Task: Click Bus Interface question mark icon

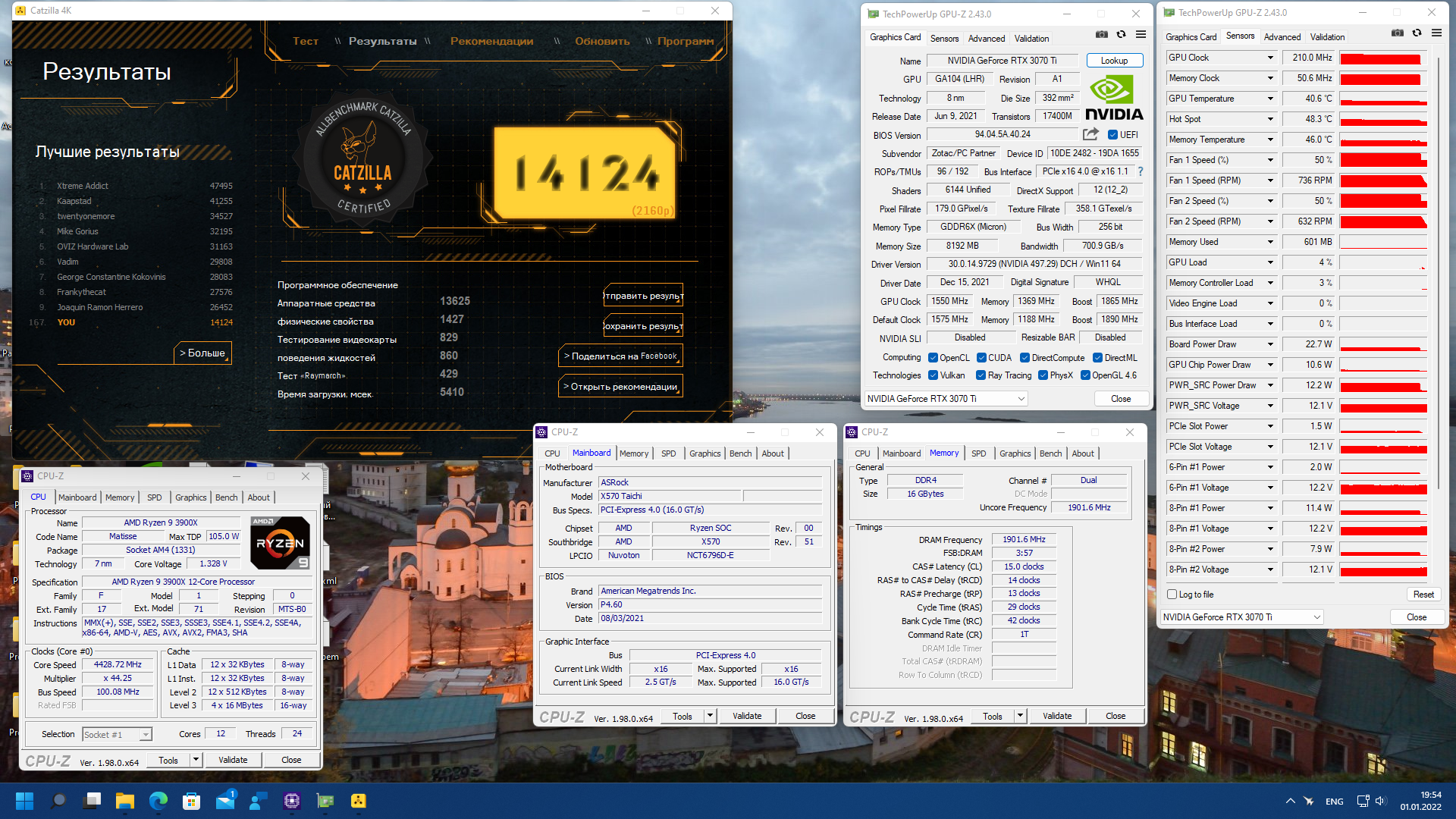Action: tap(1140, 171)
